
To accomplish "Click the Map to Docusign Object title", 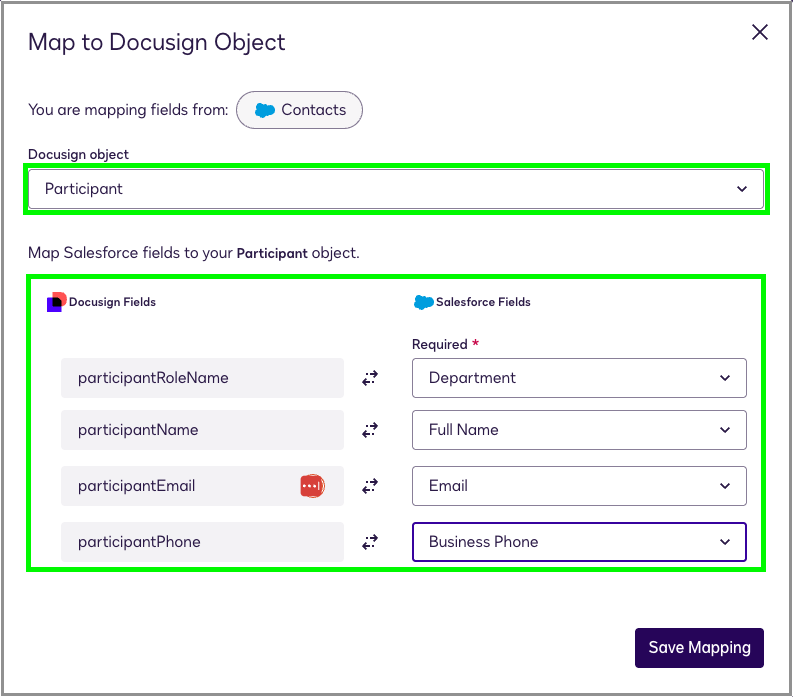I will pyautogui.click(x=157, y=42).
